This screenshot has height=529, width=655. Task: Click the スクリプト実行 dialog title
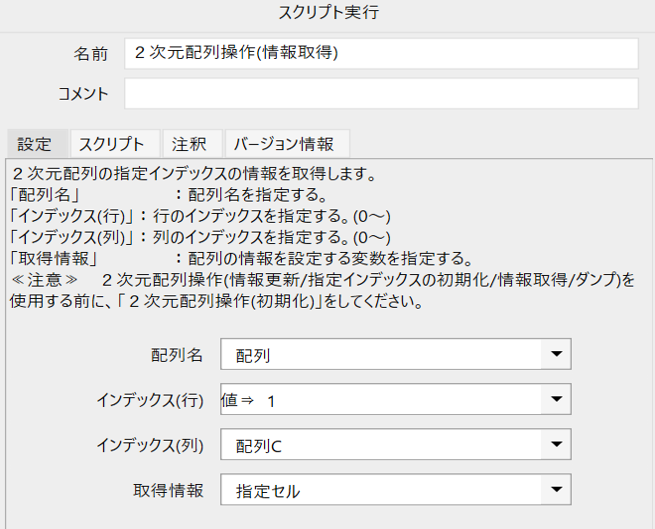[x=329, y=12]
